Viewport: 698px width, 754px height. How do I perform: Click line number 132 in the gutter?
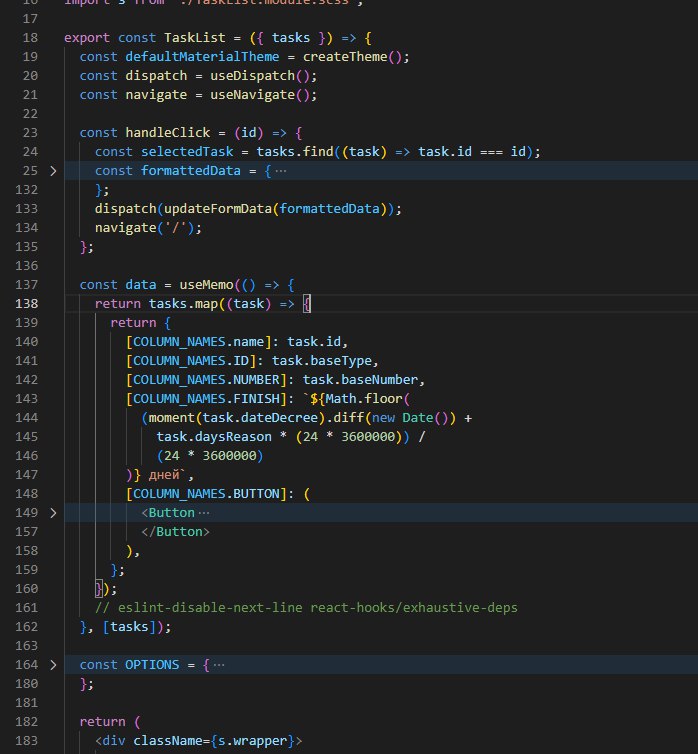pyautogui.click(x=26, y=190)
